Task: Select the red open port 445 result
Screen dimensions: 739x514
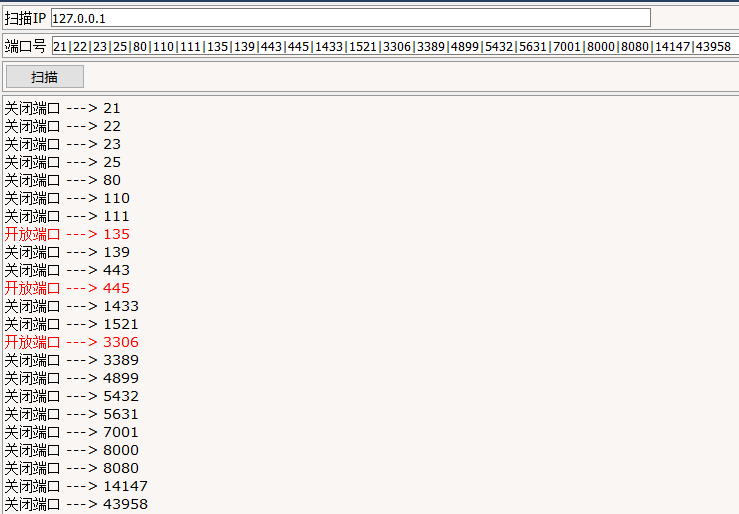Action: coord(67,288)
